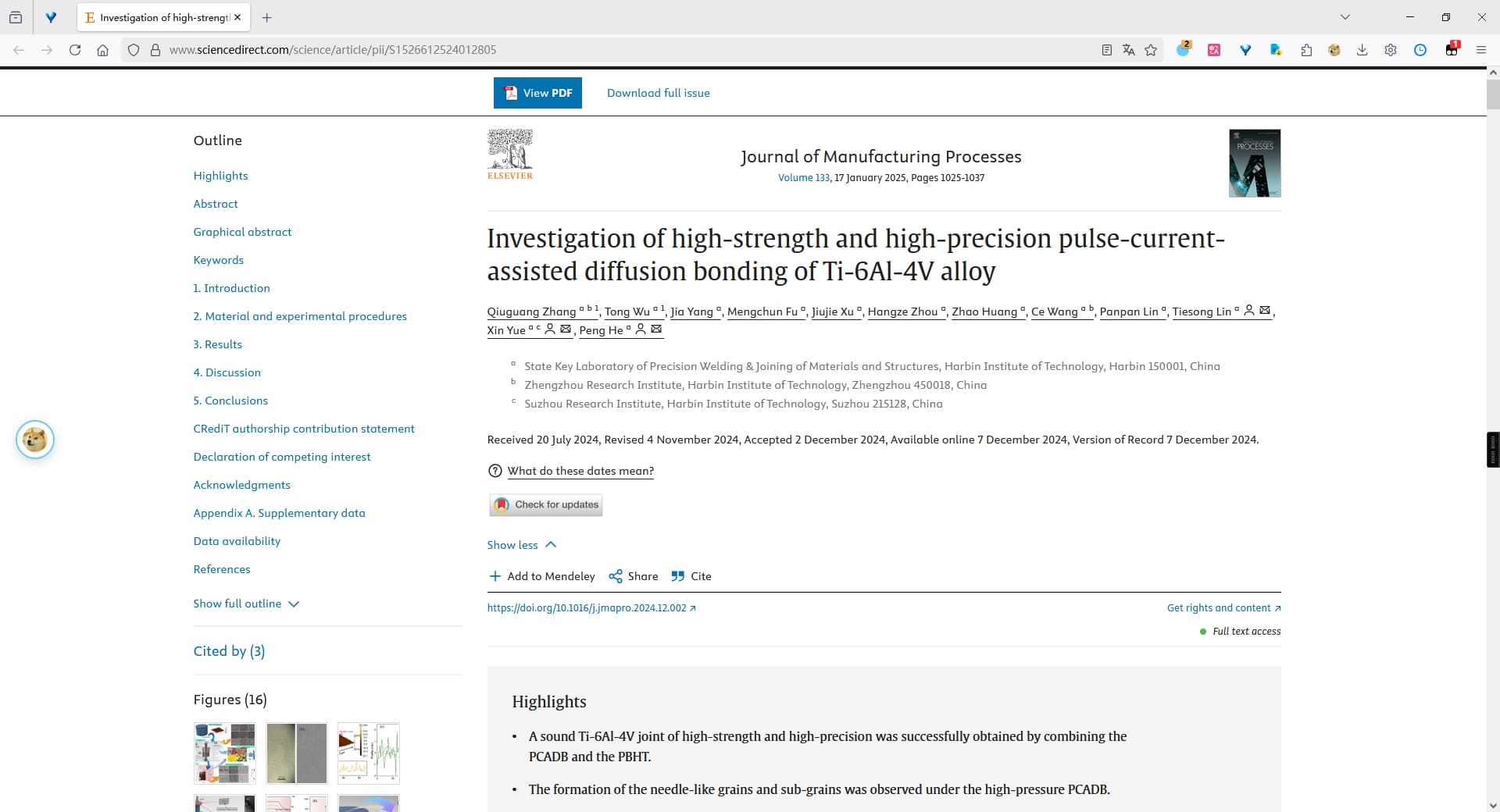Image resolution: width=1500 pixels, height=812 pixels.
Task: Open the browser hamburger application menu
Action: (x=1480, y=50)
